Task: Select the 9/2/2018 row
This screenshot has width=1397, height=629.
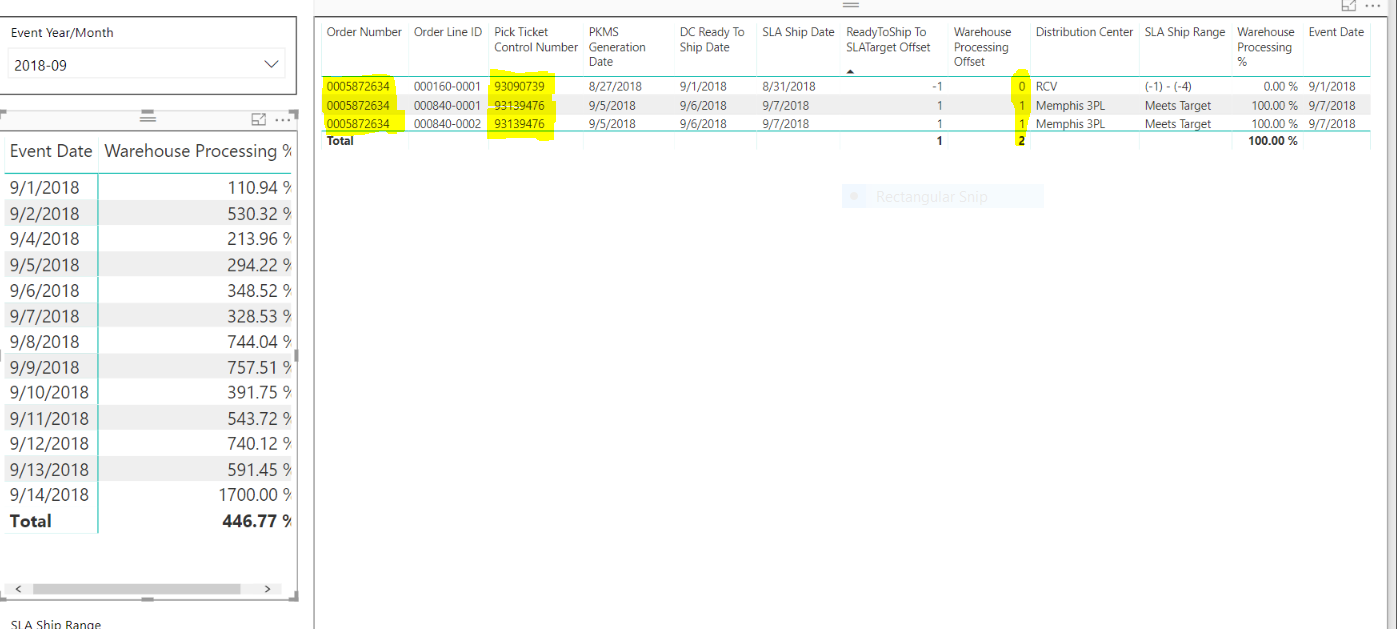Action: click(150, 213)
